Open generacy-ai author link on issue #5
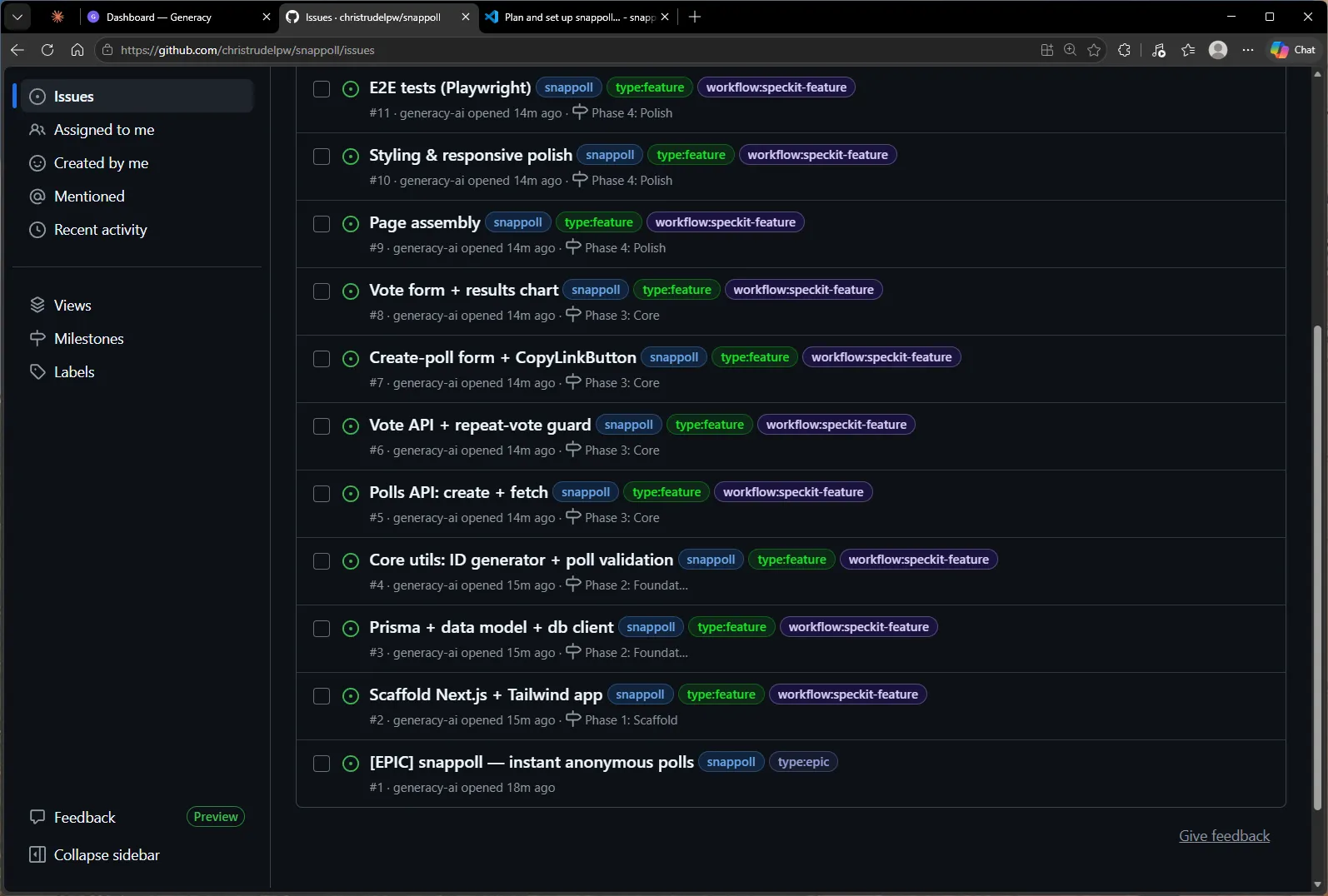The height and width of the screenshot is (896, 1328). [425, 517]
